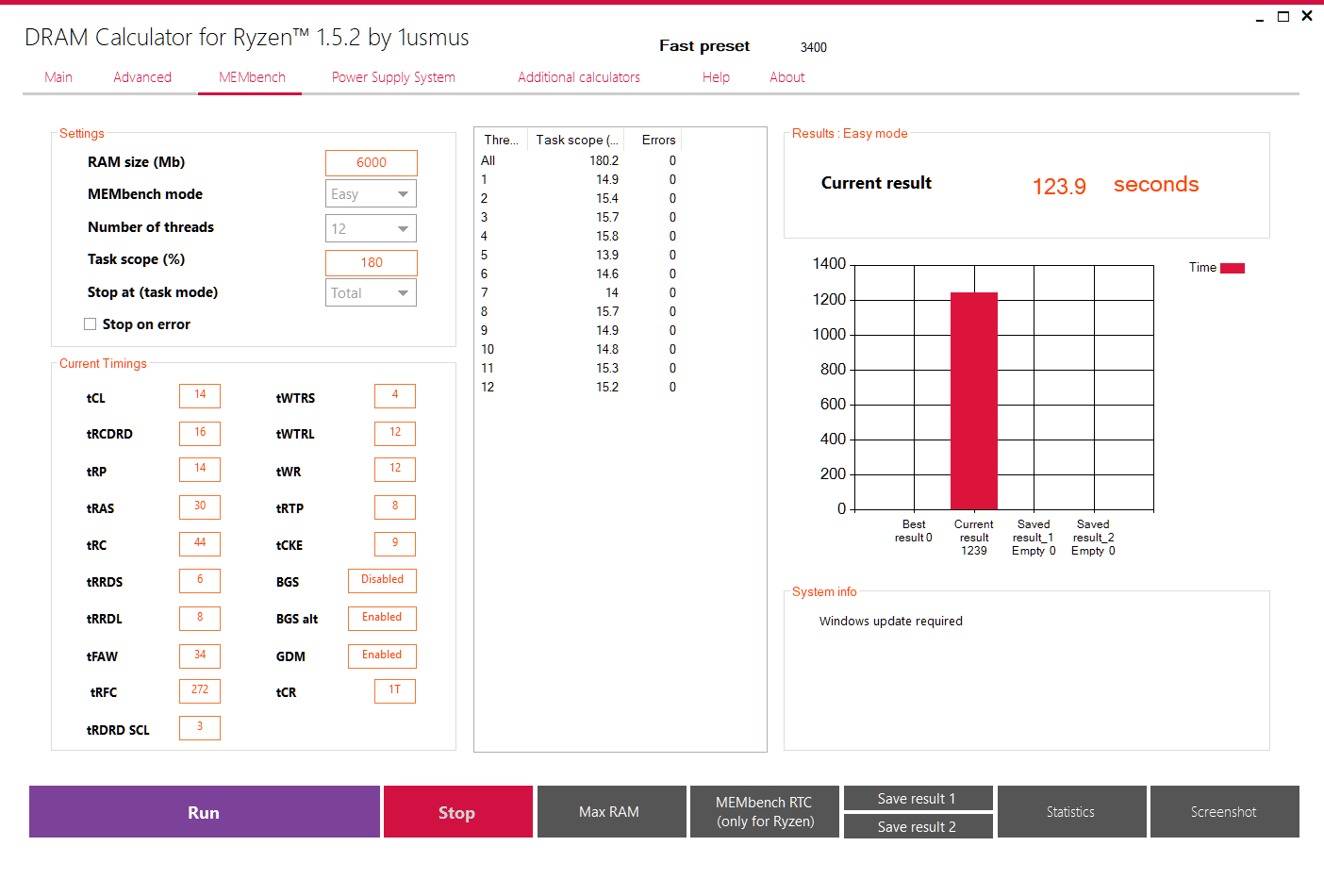
Task: Open the Help tab
Action: [x=716, y=77]
